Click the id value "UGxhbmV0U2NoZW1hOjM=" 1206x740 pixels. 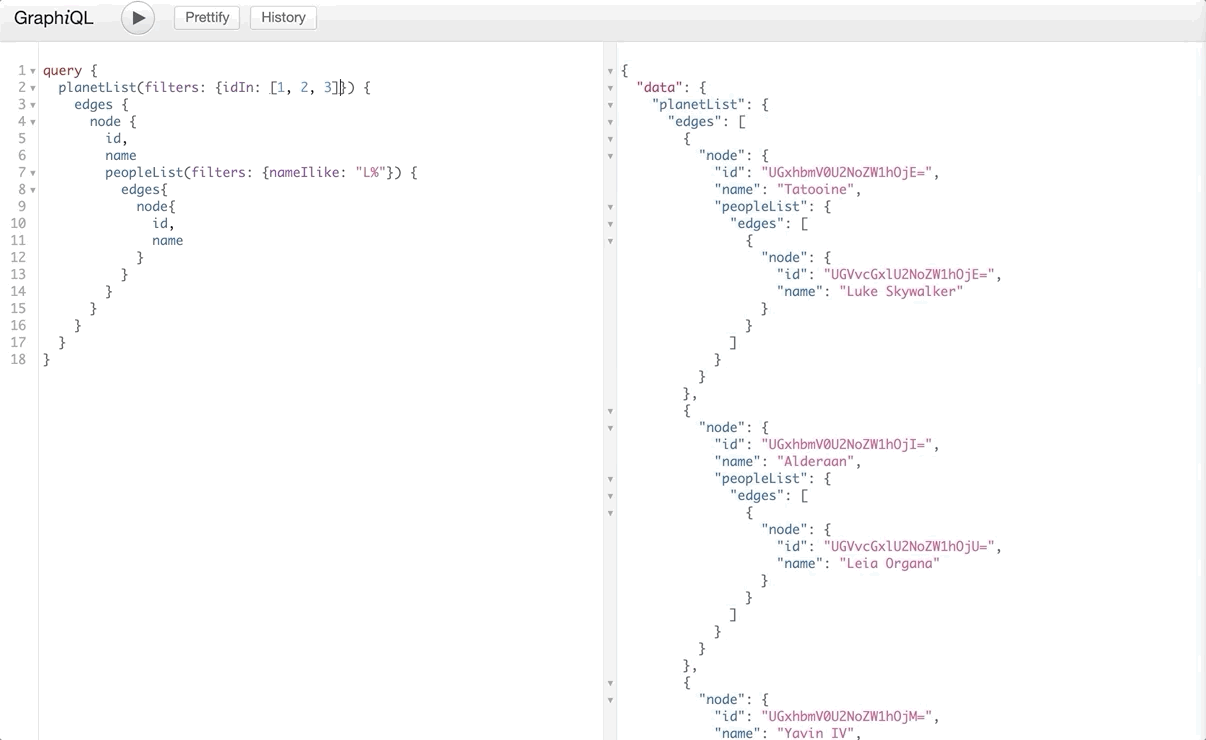pyautogui.click(x=846, y=717)
